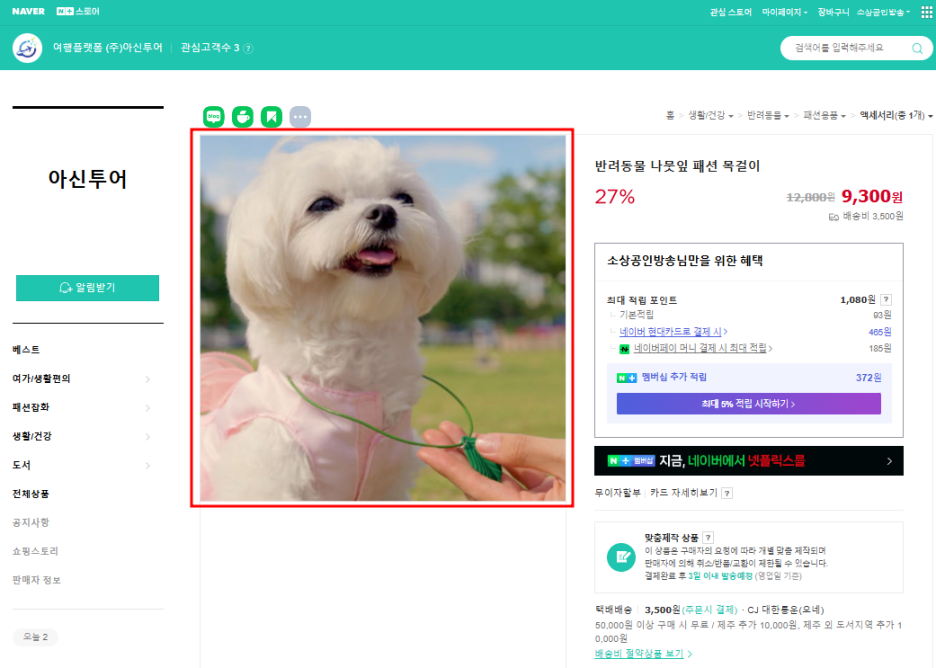Click the NAVER logo in top bar
The width and height of the screenshot is (936, 668).
[x=28, y=12]
